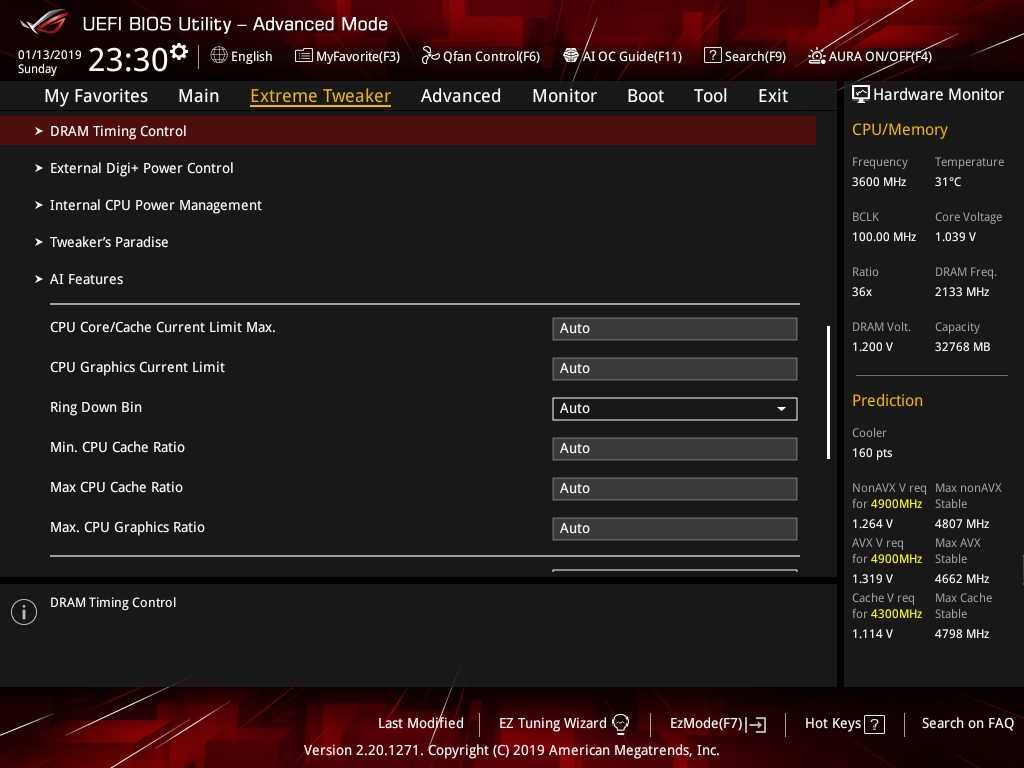Select Min. CPU Cache Ratio field
Viewport: 1024px width, 768px height.
point(674,448)
